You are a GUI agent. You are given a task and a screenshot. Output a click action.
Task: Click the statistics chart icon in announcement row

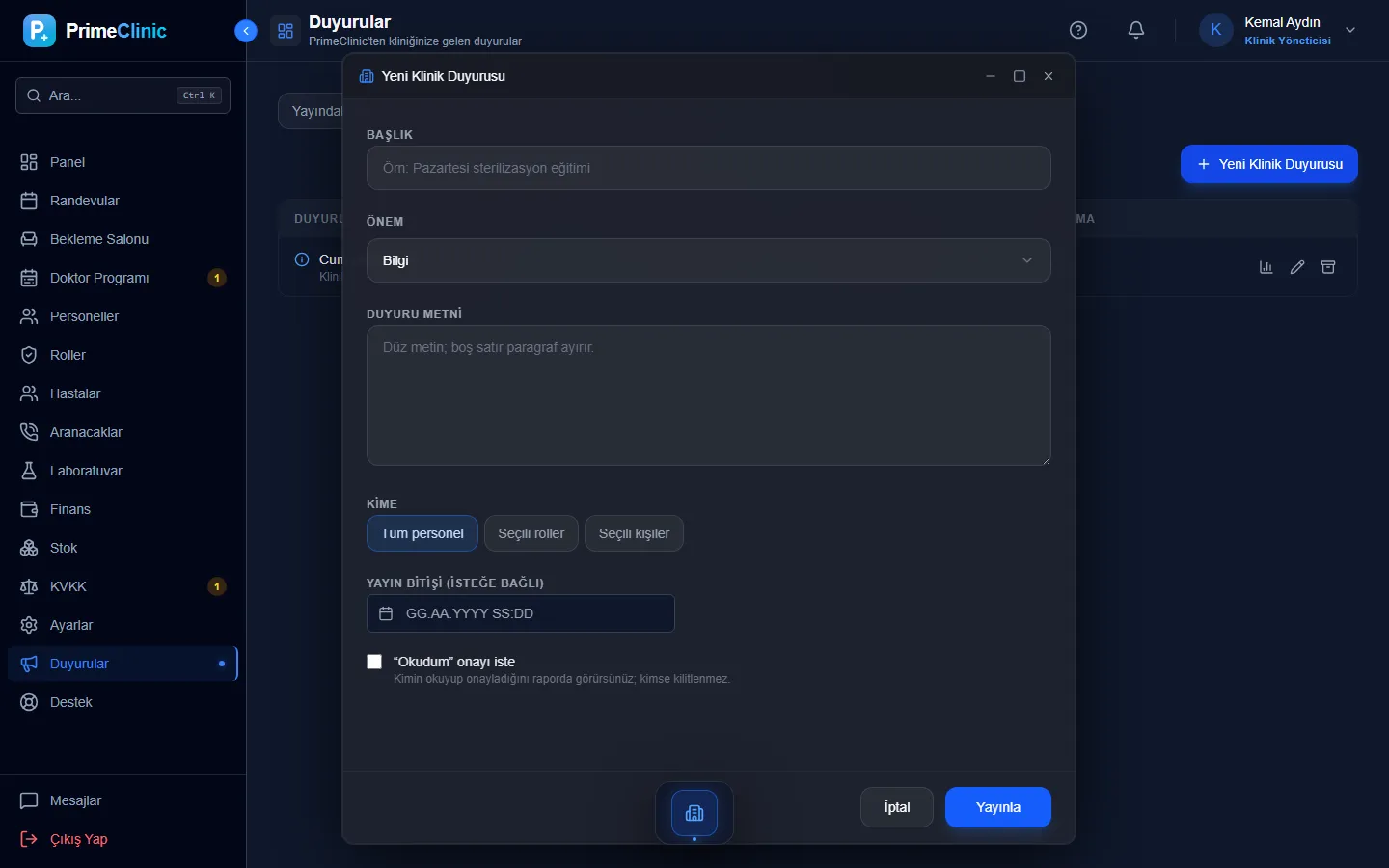coord(1266,267)
